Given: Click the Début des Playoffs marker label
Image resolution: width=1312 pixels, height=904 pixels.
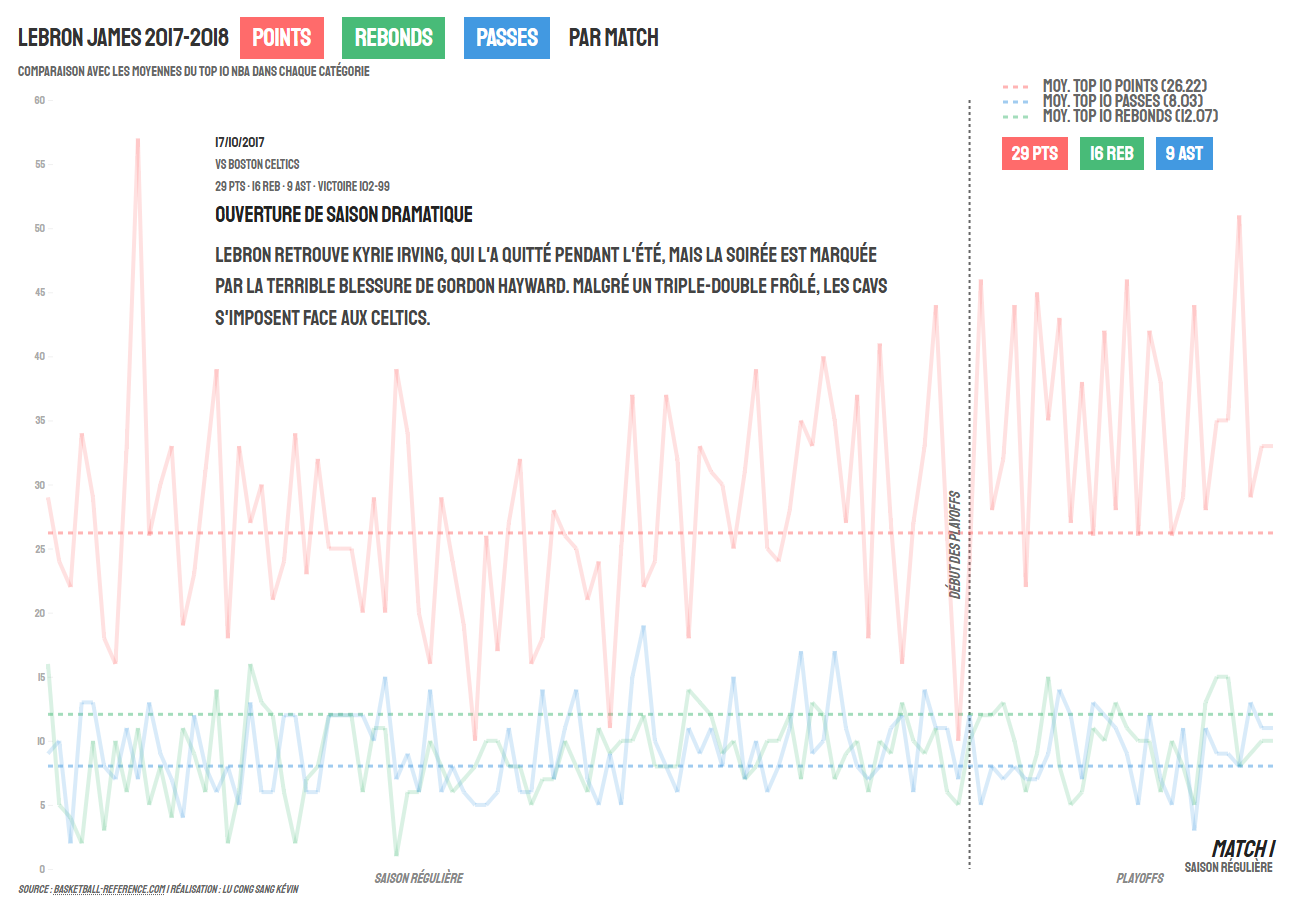Looking at the screenshot, I should coord(955,544).
